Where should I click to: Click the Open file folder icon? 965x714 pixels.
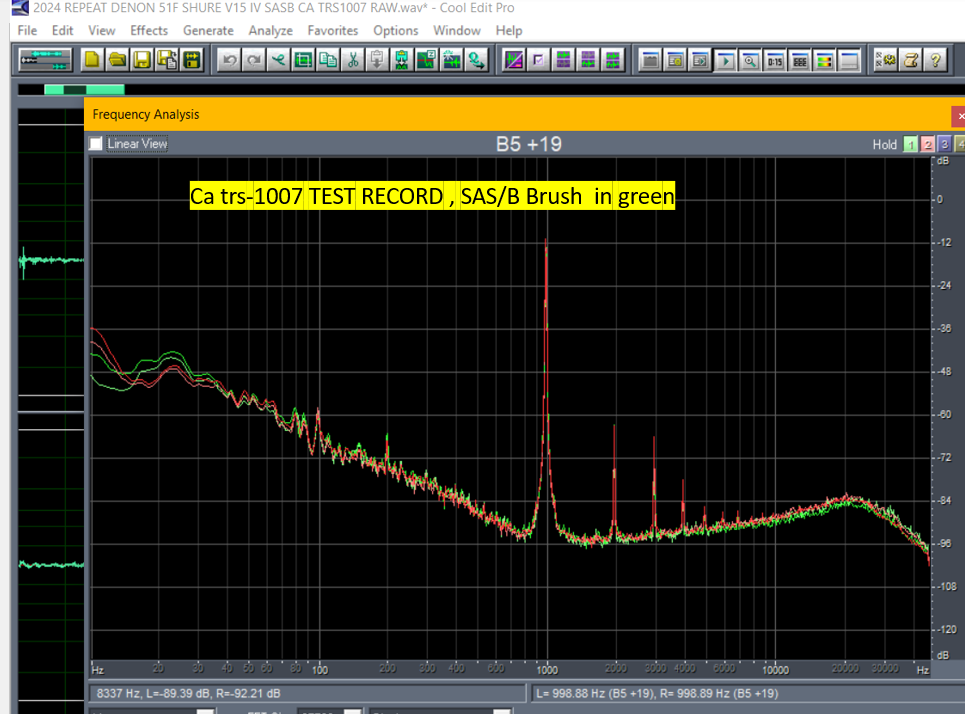click(x=117, y=60)
